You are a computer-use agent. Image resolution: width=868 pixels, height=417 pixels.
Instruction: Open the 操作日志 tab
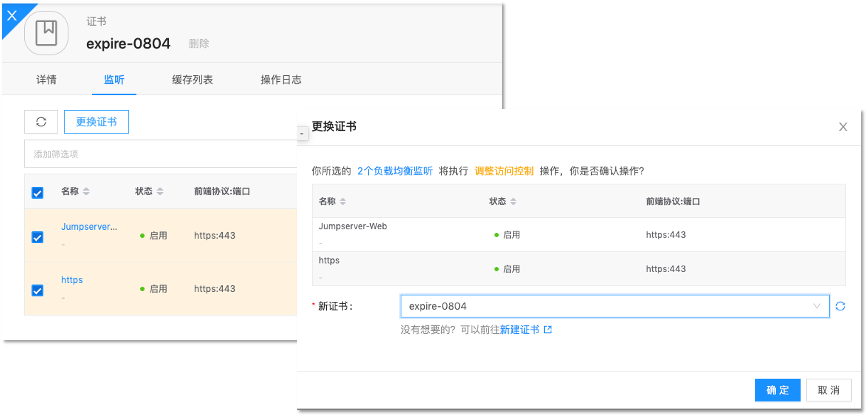[x=281, y=79]
